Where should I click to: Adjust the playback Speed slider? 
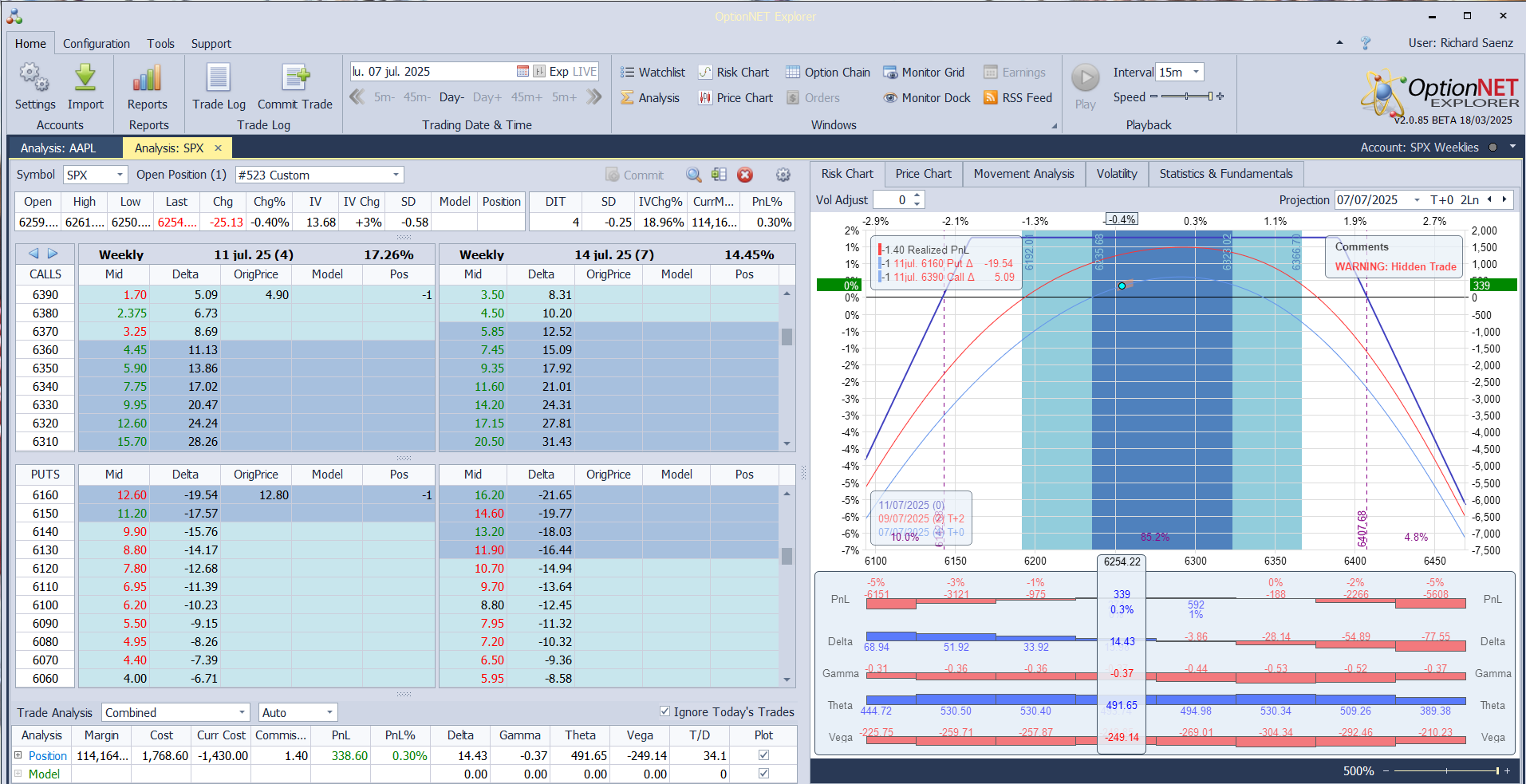point(1187,97)
